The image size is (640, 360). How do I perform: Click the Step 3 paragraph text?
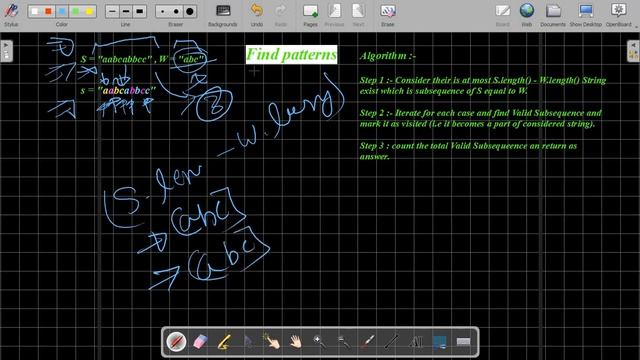[468, 151]
